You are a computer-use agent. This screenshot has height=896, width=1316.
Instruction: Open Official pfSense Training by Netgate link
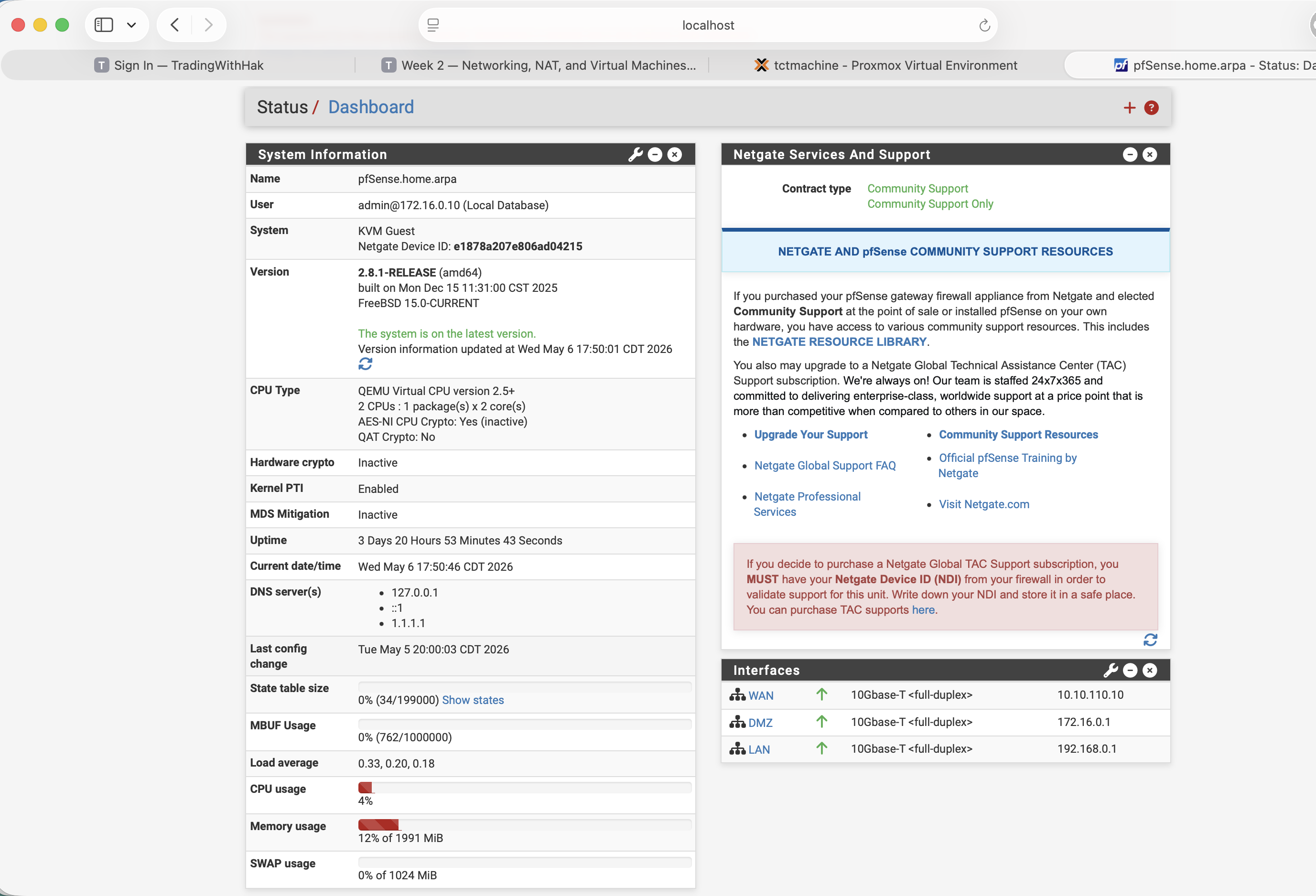pyautogui.click(x=1007, y=466)
